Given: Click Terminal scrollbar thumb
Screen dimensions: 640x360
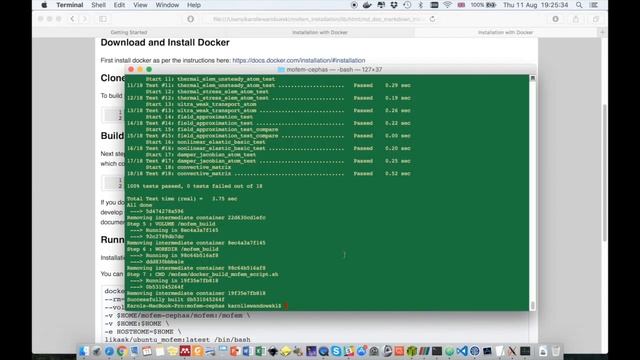Looking at the screenshot, I should pos(532,305).
